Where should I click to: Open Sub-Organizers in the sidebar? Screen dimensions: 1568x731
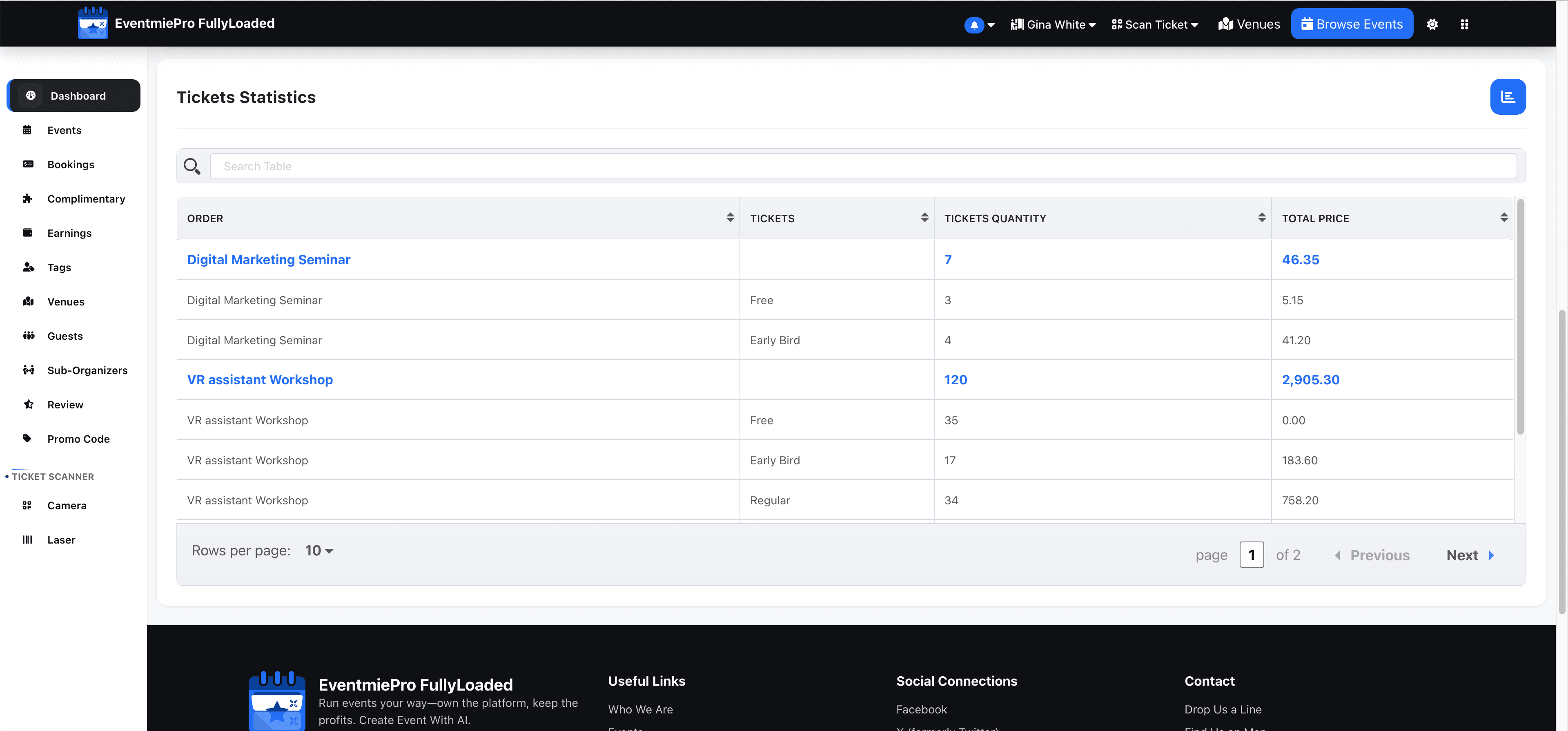(x=88, y=370)
